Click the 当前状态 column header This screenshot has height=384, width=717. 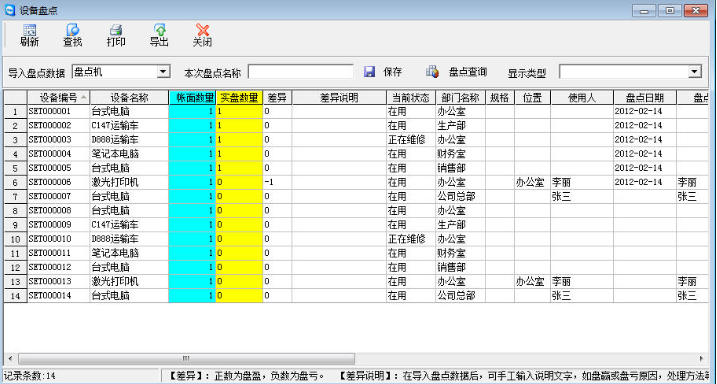(x=411, y=97)
